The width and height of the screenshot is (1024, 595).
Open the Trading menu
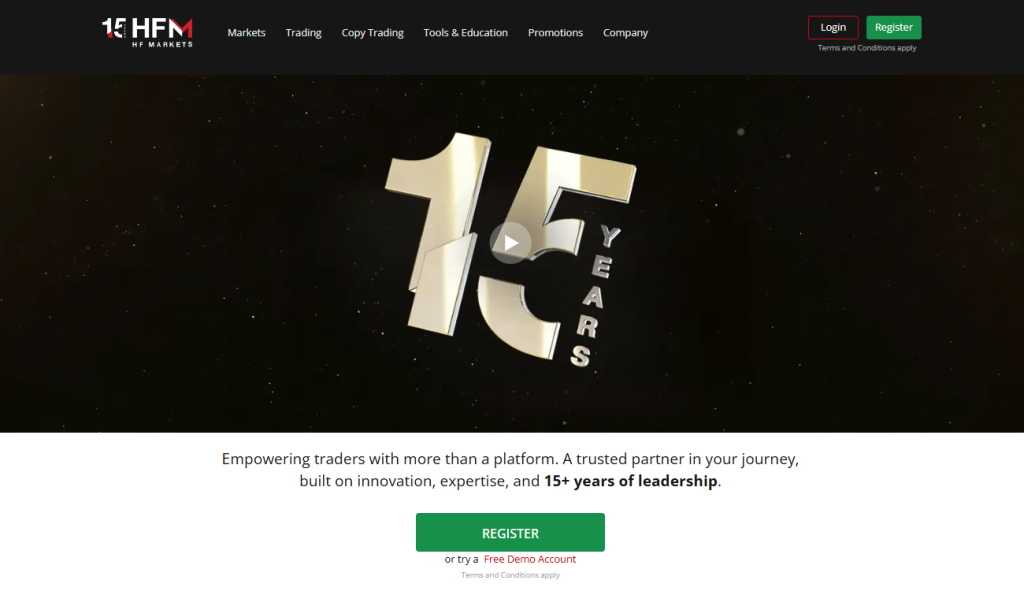click(x=303, y=33)
